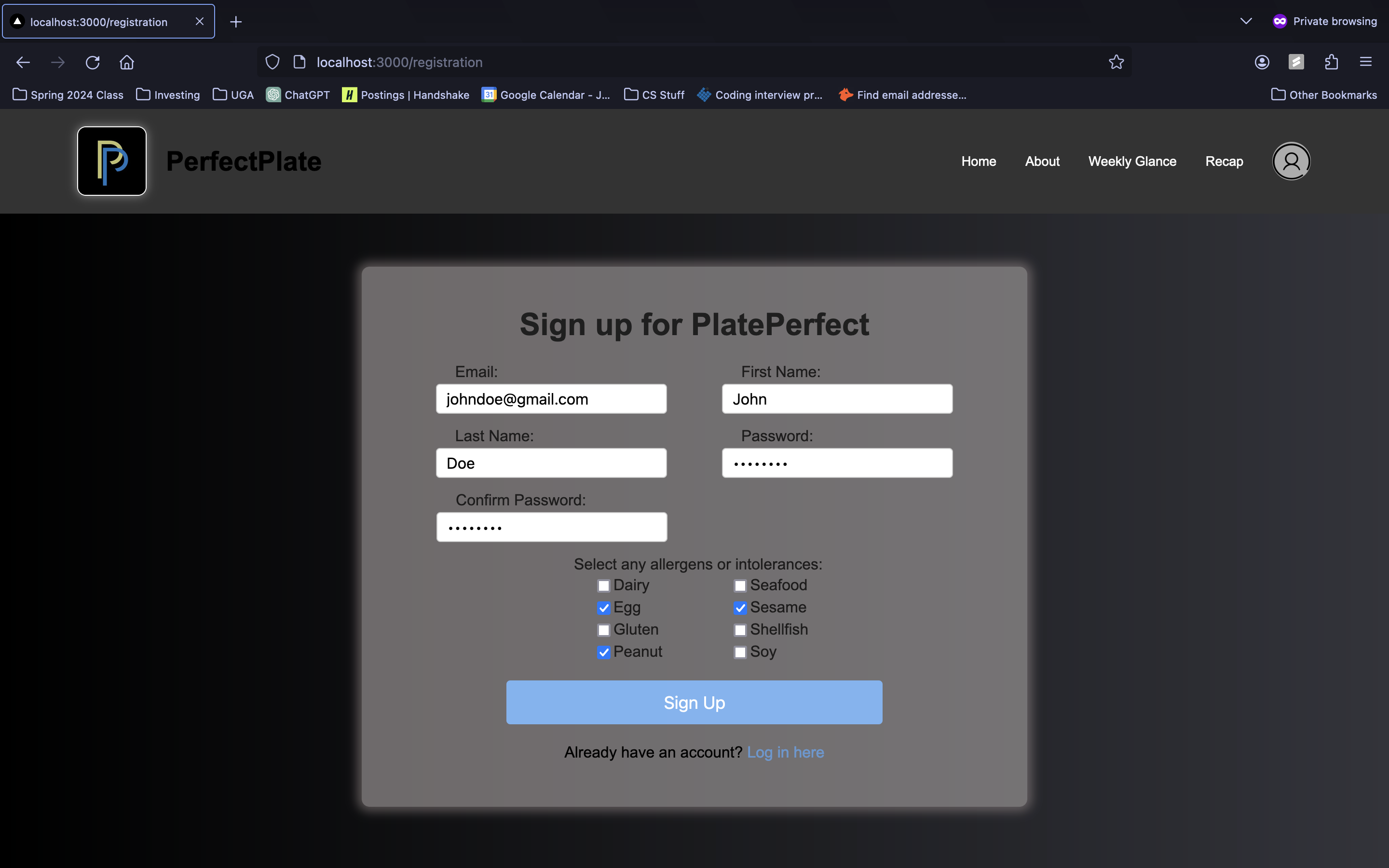Bookmark this page with the star icon
1389x868 pixels.
(x=1116, y=62)
